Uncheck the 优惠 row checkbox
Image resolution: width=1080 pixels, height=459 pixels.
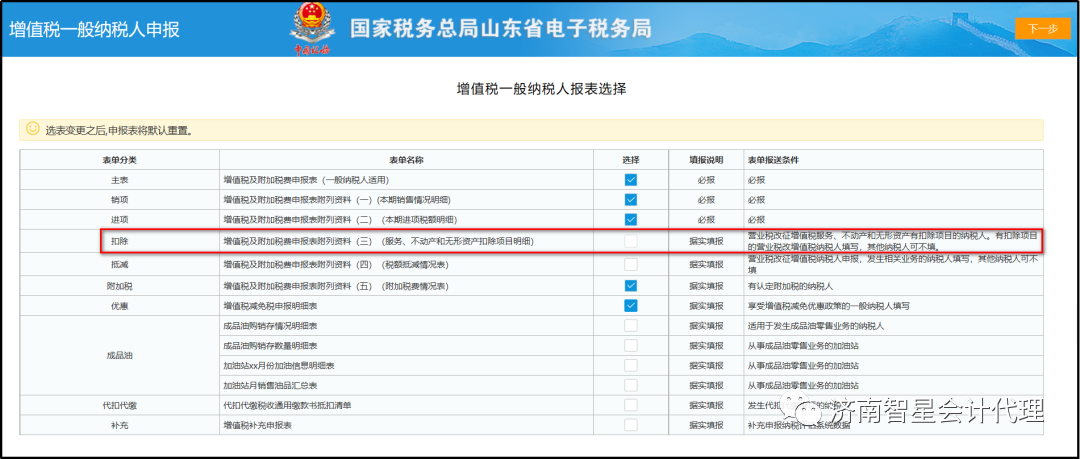pos(631,305)
